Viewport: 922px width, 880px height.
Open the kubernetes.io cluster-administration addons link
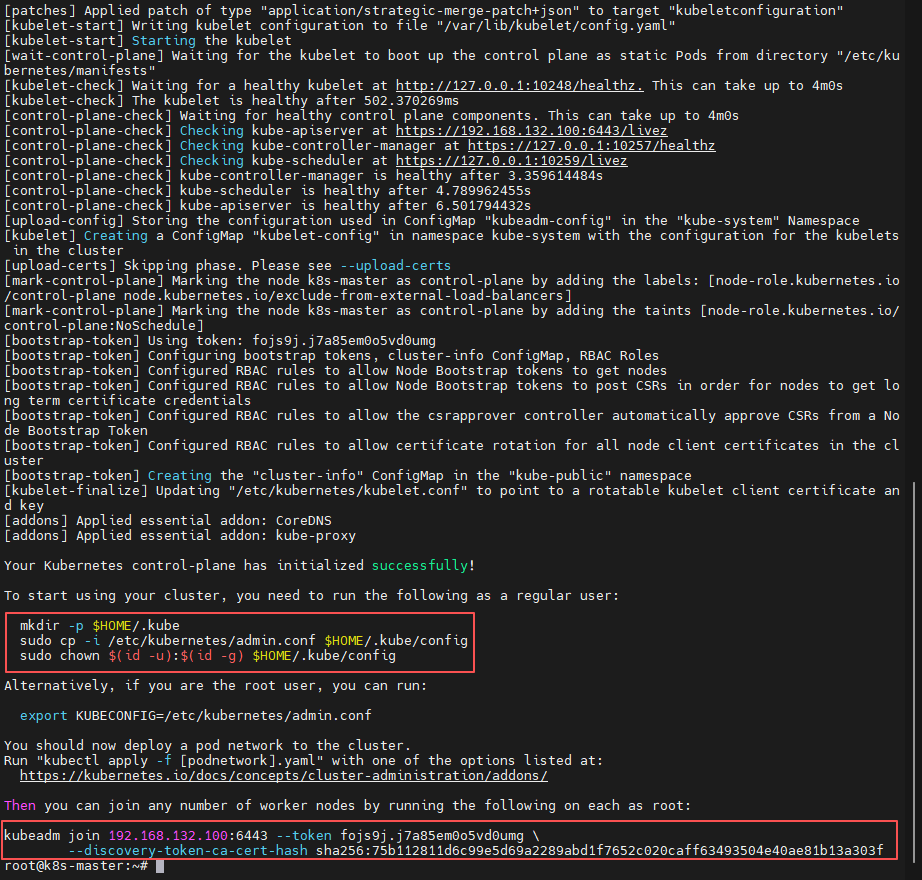pos(283,775)
